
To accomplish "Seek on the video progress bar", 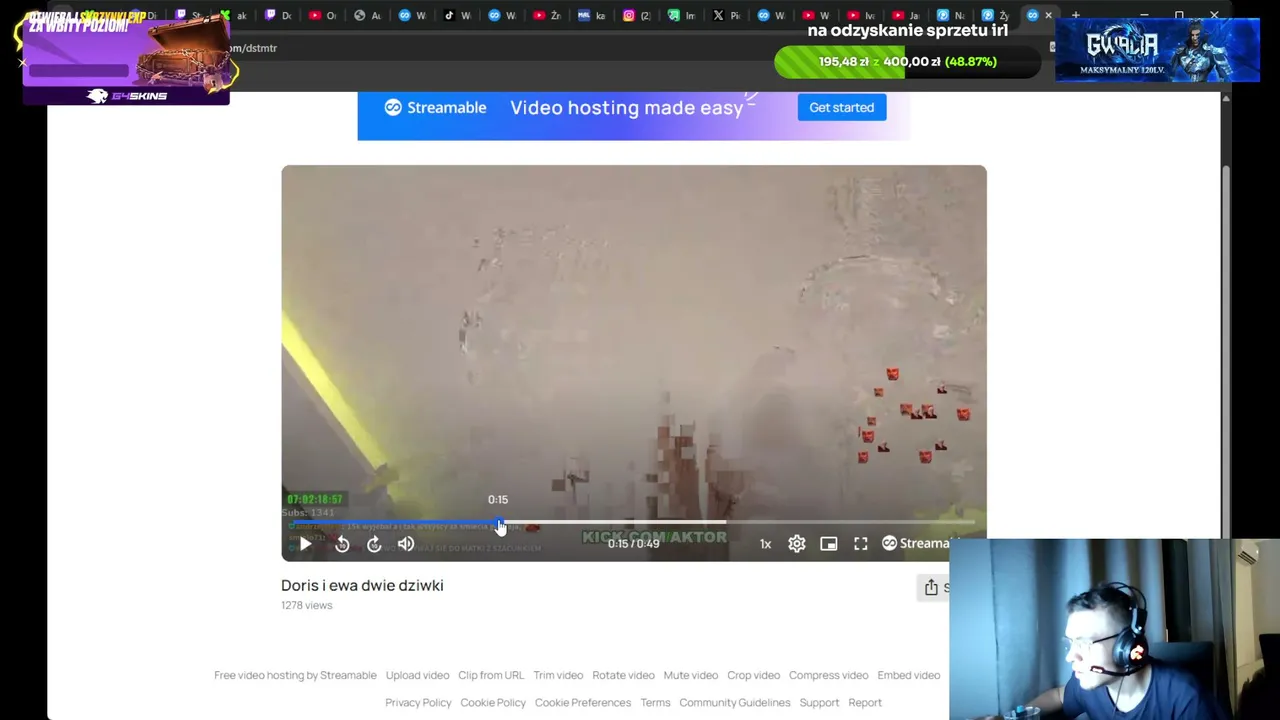I will pos(633,523).
